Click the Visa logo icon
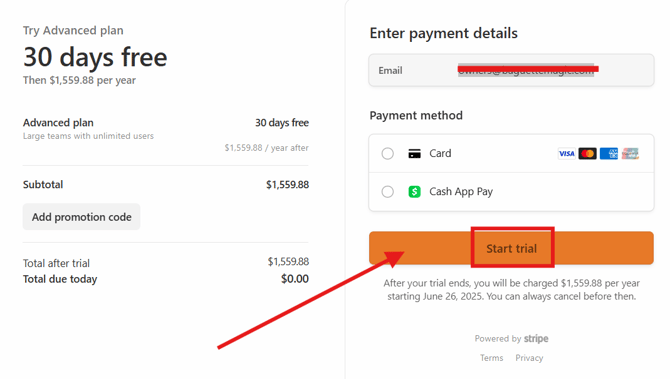 point(567,153)
